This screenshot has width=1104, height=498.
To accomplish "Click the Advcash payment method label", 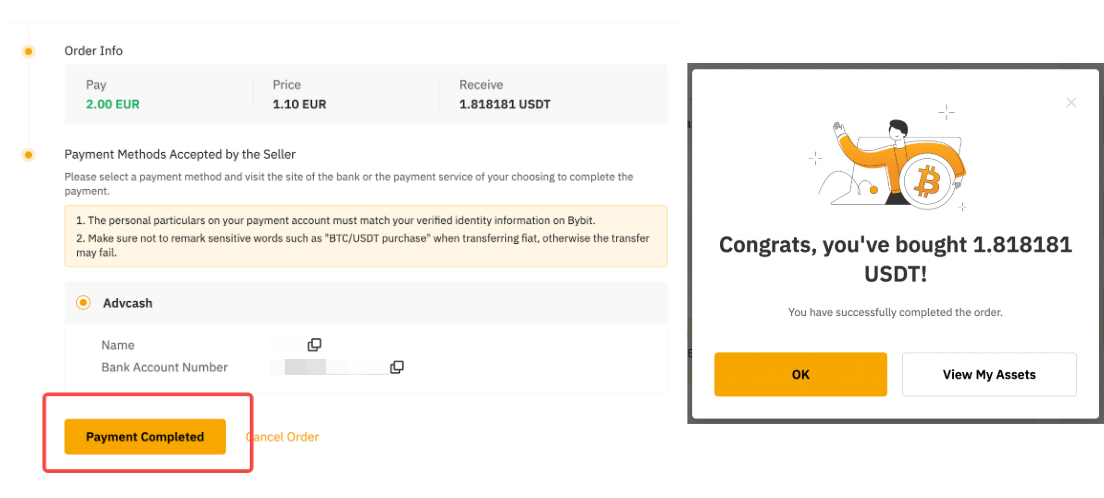I will (x=128, y=302).
